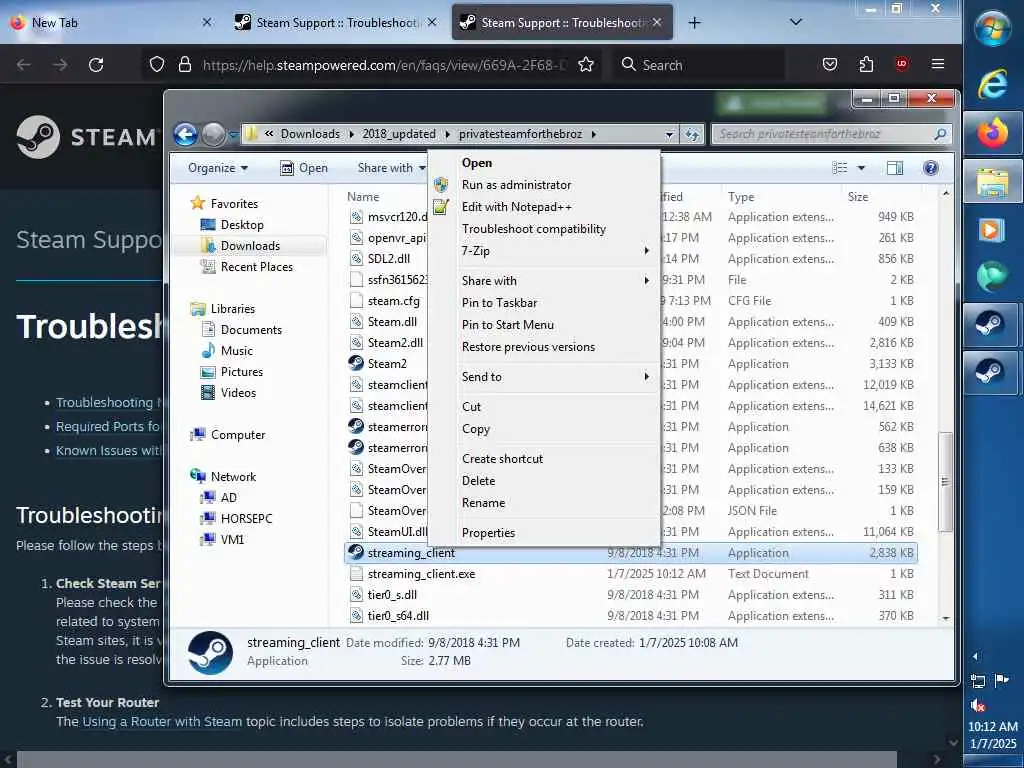Viewport: 1024px width, 768px height.
Task: Open the Known Issues link
Action: point(108,451)
